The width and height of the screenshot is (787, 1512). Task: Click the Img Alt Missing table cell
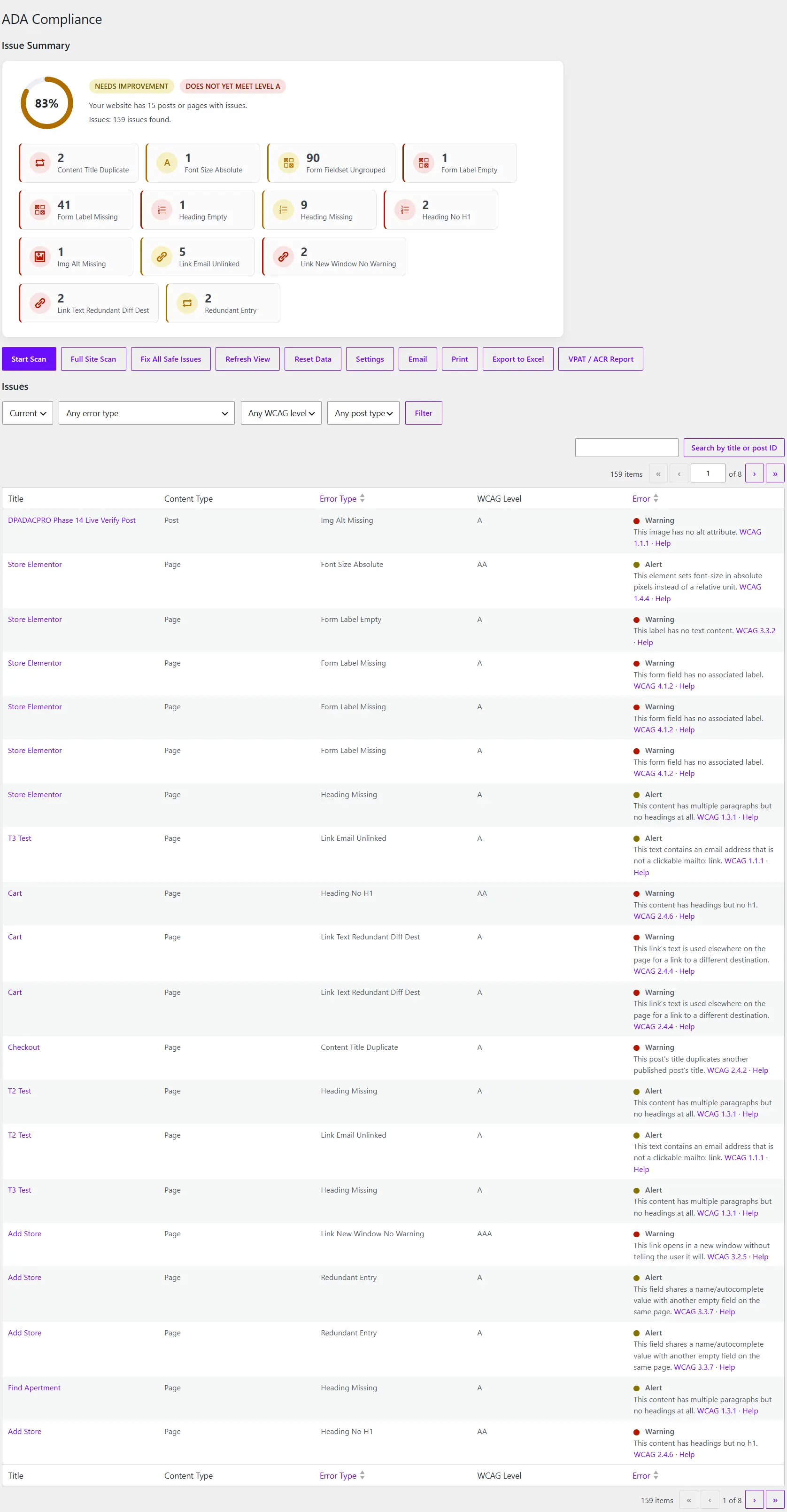(347, 520)
